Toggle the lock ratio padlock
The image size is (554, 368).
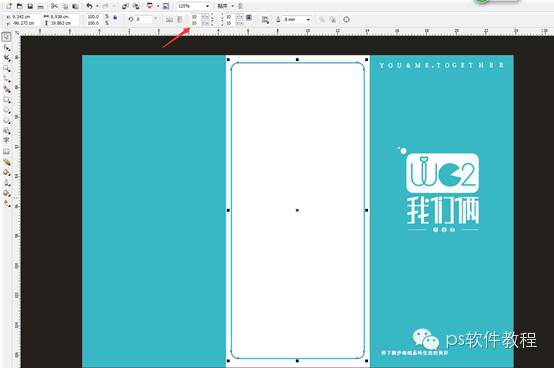[115, 17]
